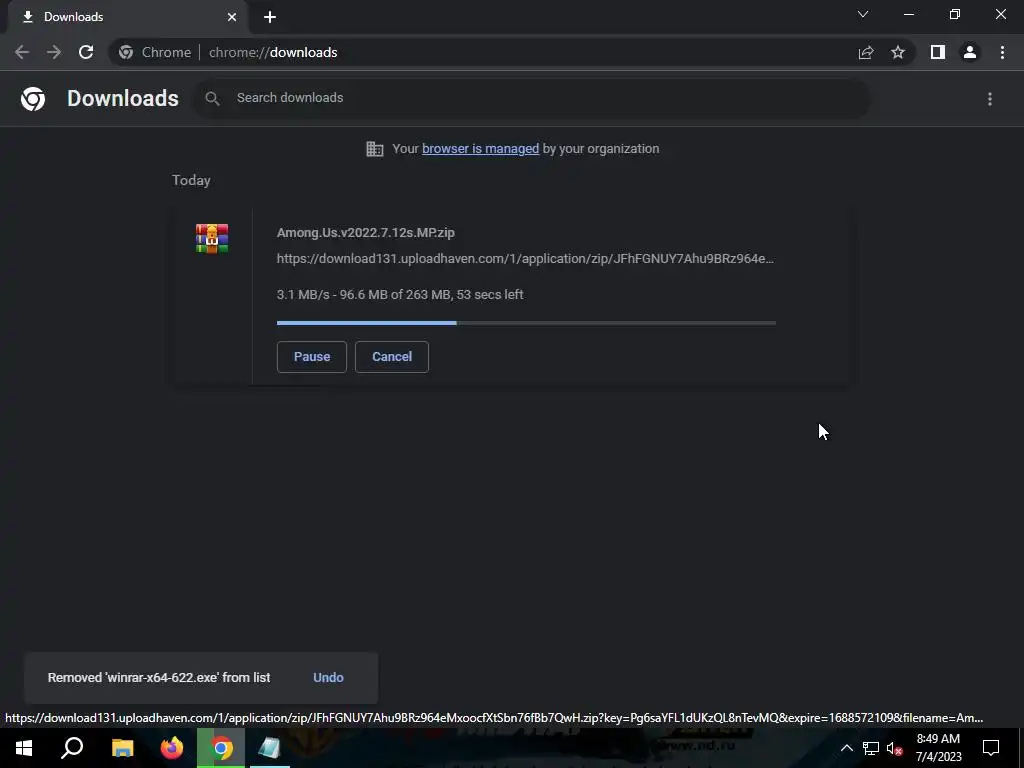This screenshot has width=1024, height=768.
Task: Open the network status tray icon
Action: 871,748
